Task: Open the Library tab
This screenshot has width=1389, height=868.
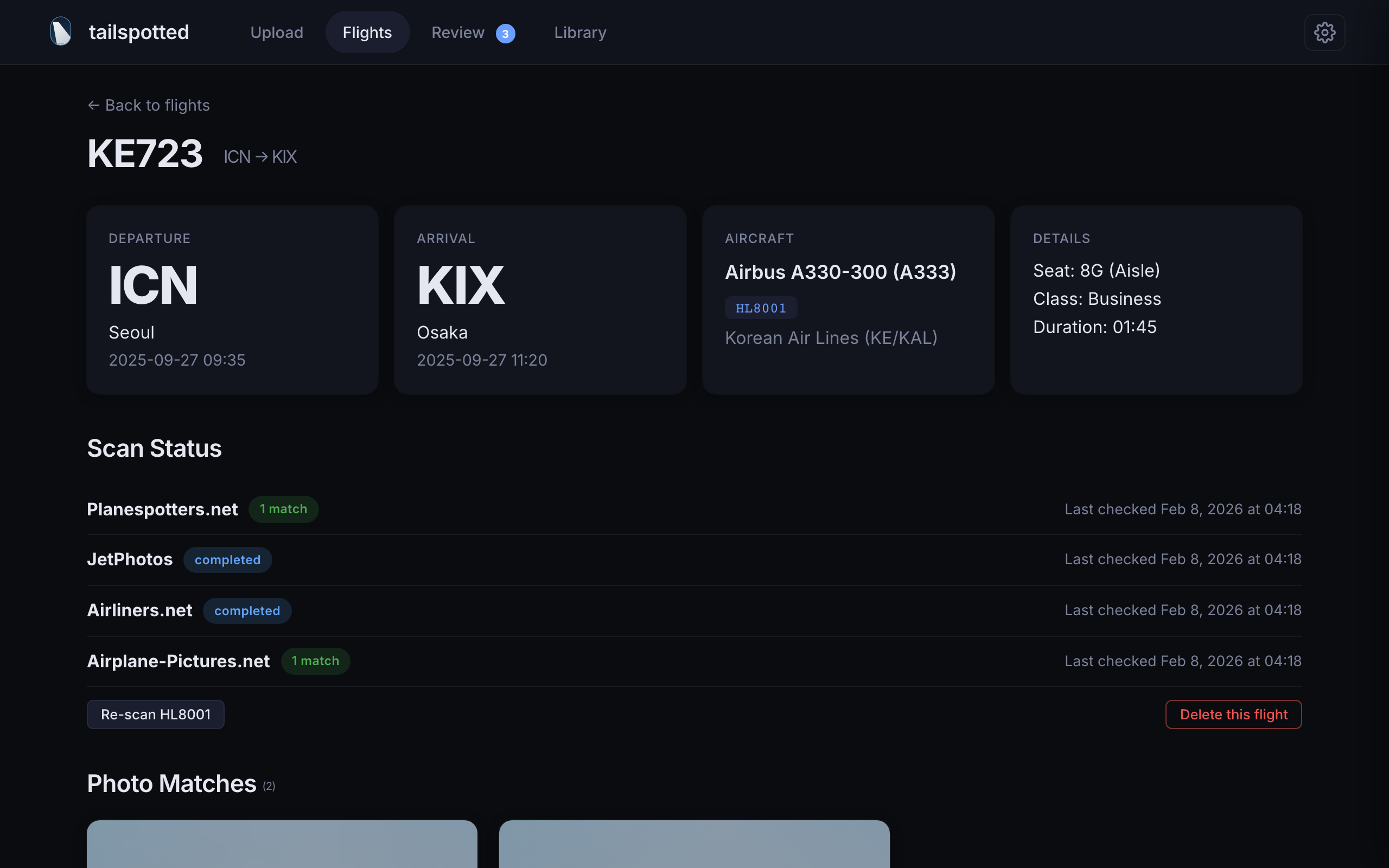Action: (x=579, y=33)
